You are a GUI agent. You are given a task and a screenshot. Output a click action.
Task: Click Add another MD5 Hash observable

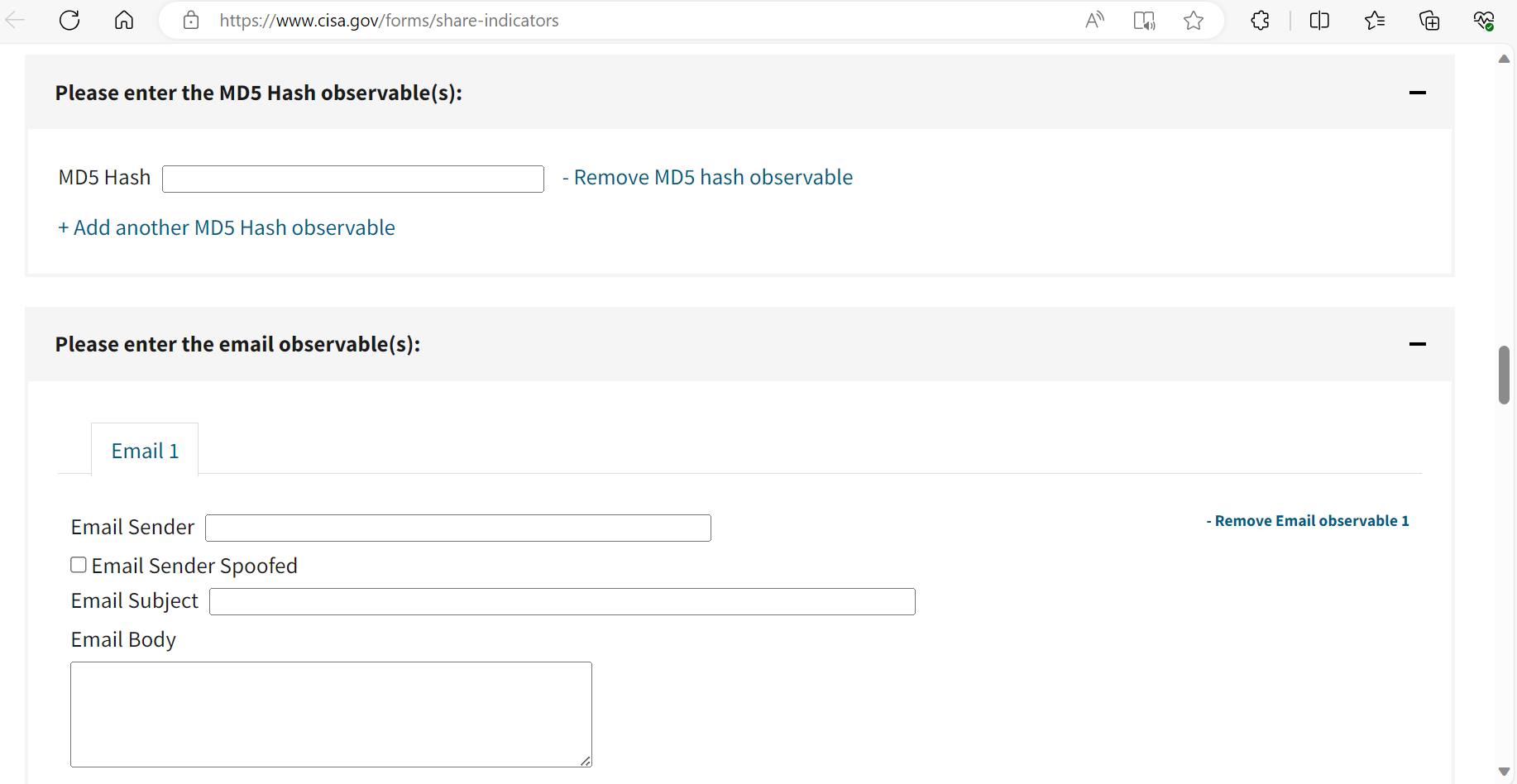(x=227, y=228)
